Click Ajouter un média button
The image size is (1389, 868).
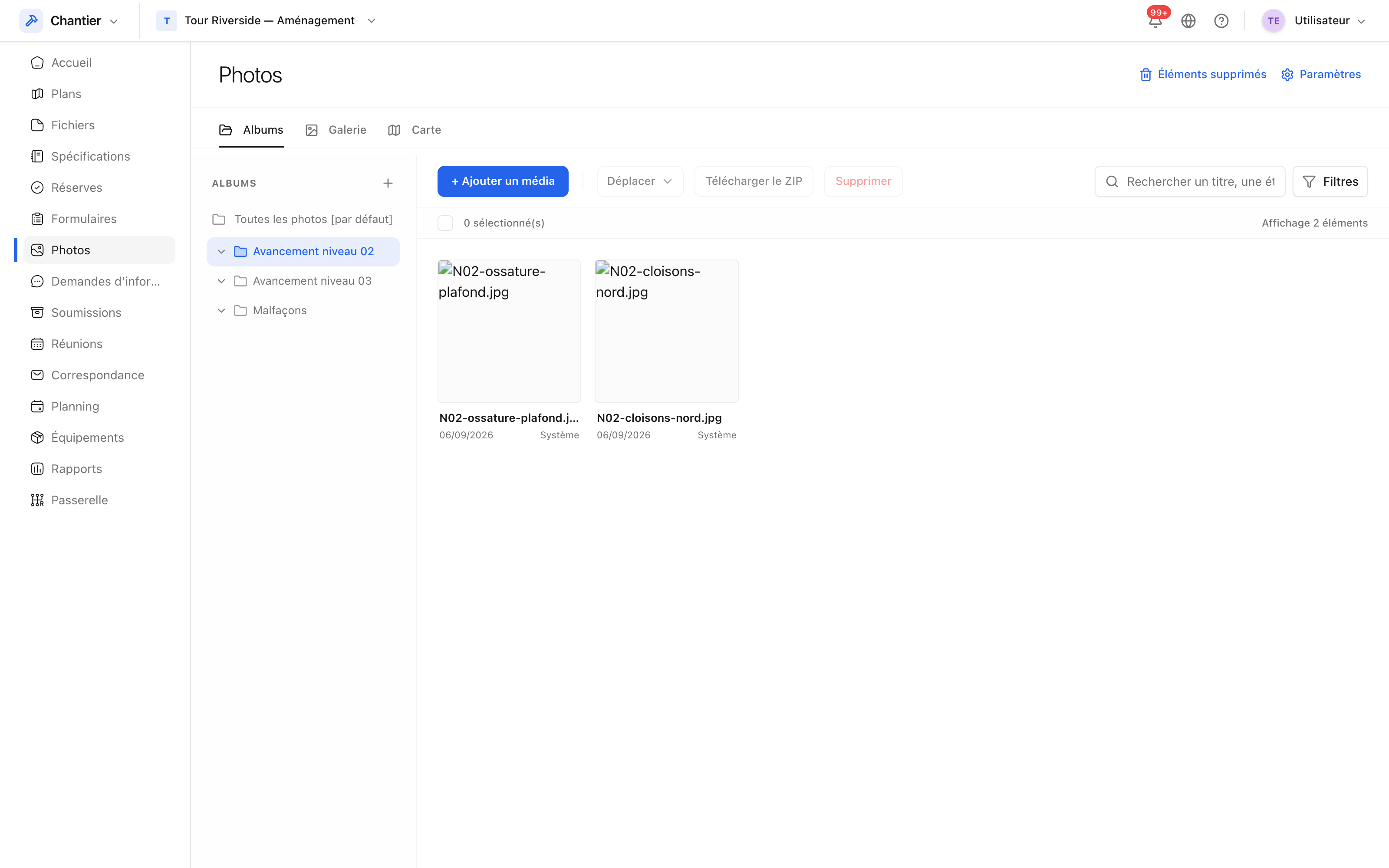[x=503, y=181]
